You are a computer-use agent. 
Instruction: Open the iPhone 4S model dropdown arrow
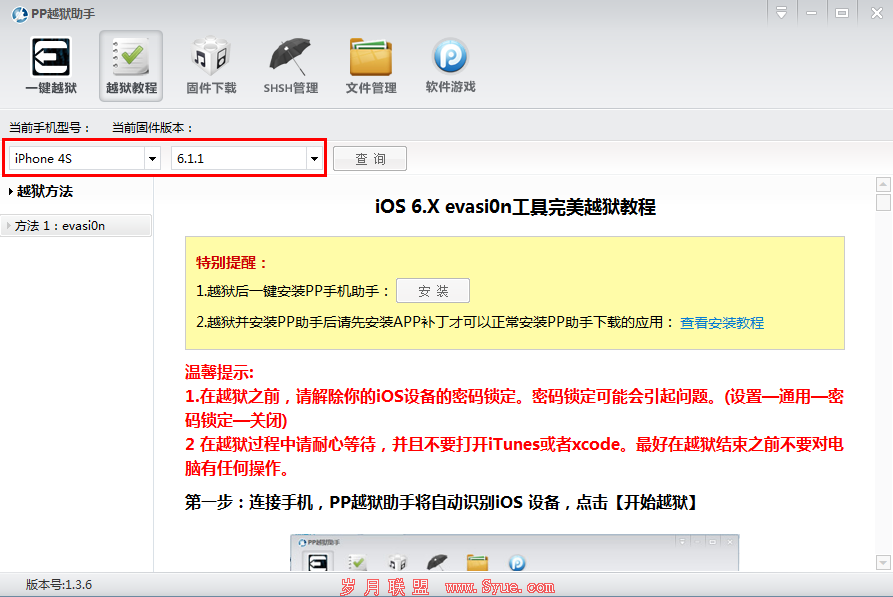pos(152,158)
